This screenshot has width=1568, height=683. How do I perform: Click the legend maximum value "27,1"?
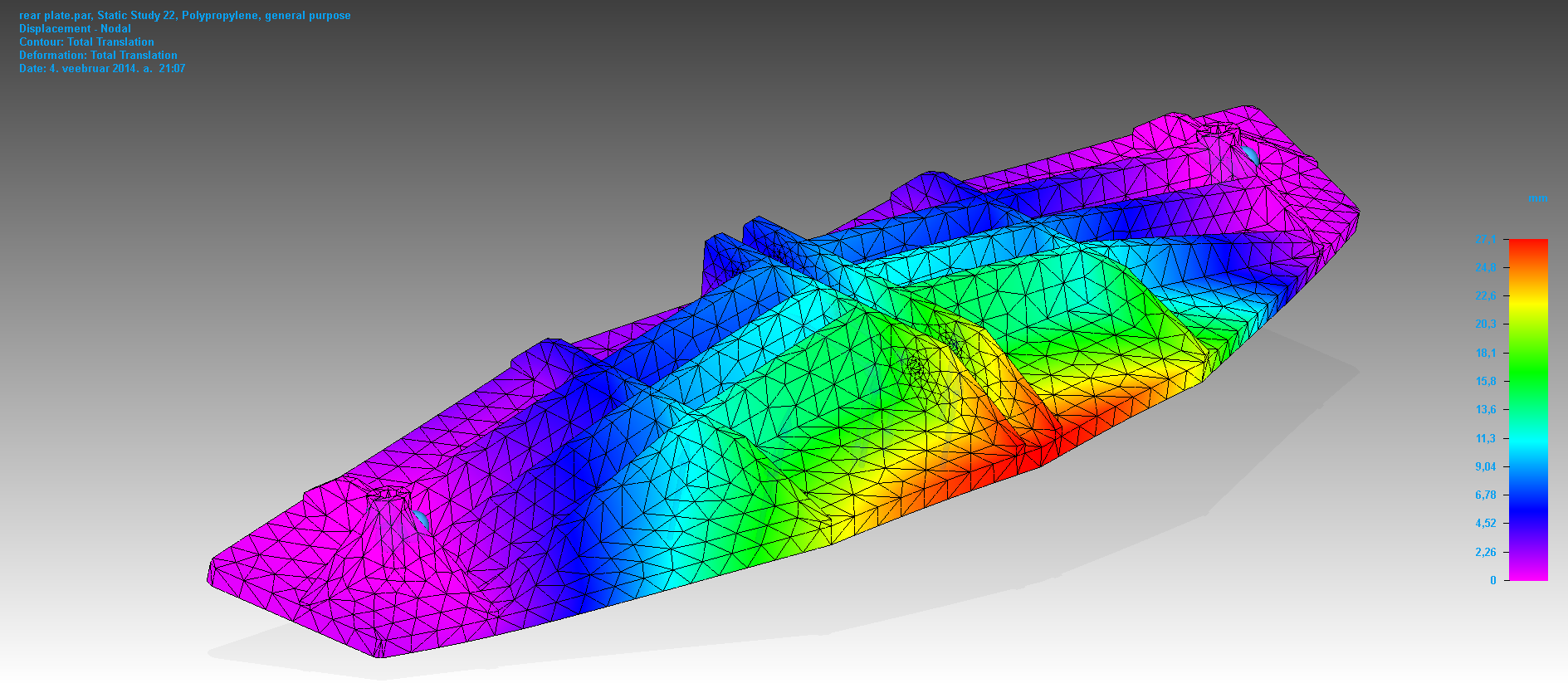pos(1486,239)
